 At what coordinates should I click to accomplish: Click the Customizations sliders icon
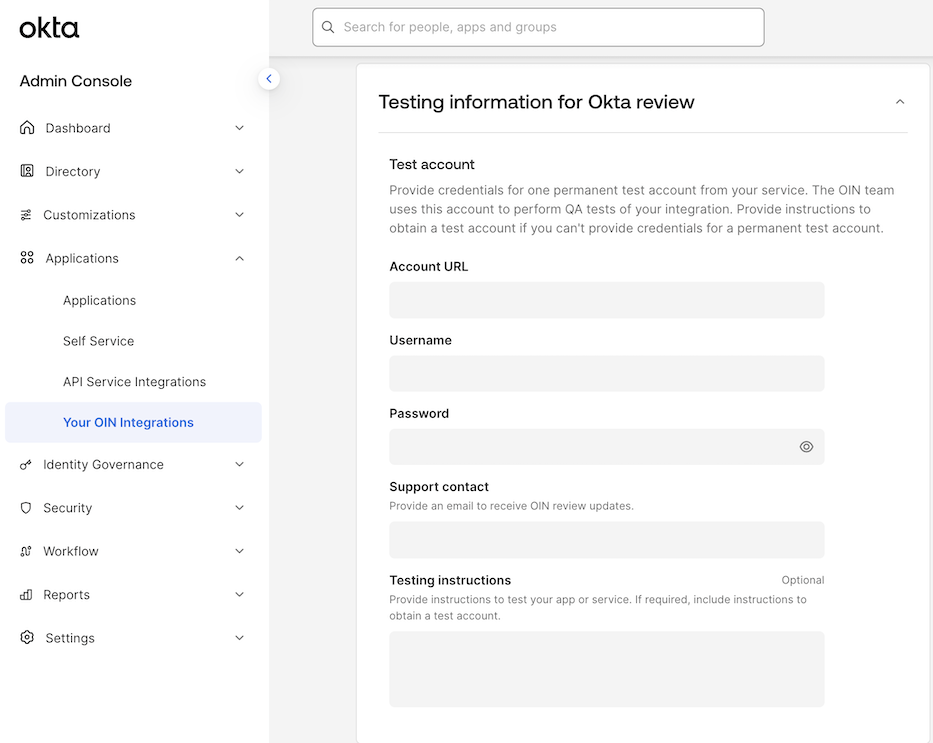click(x=26, y=215)
